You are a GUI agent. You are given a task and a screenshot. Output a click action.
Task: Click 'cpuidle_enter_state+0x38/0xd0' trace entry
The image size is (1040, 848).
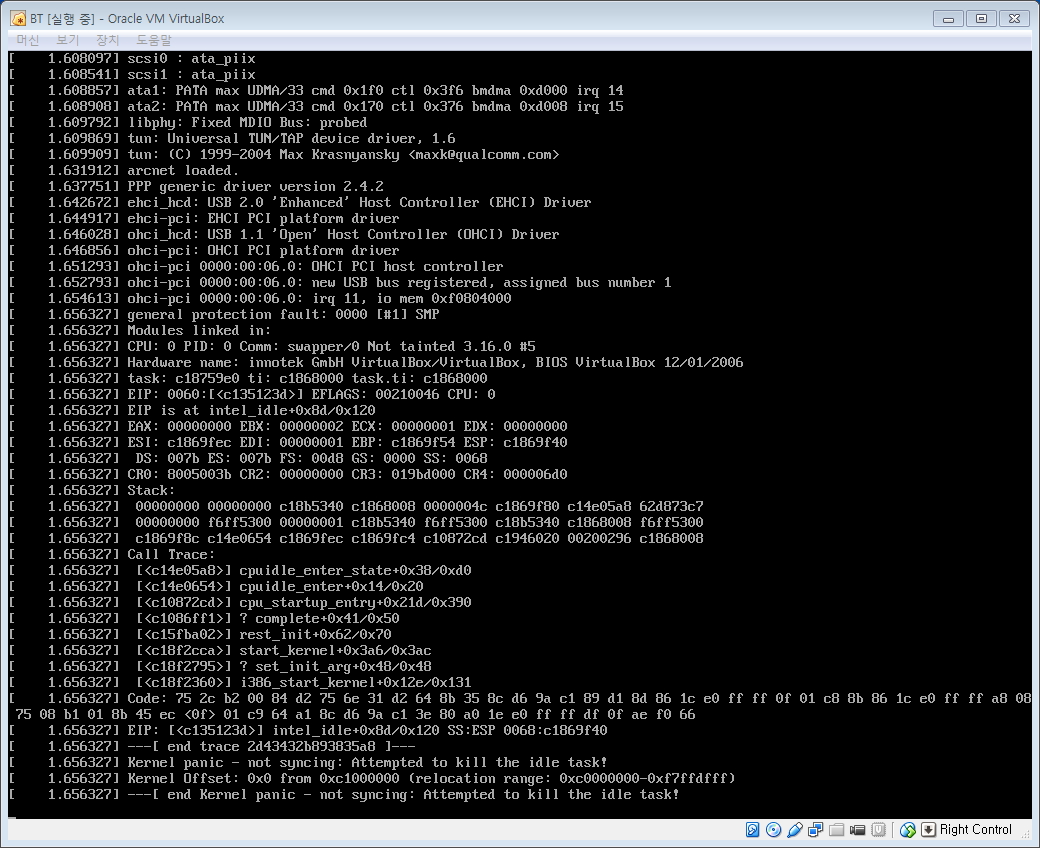tap(355, 570)
